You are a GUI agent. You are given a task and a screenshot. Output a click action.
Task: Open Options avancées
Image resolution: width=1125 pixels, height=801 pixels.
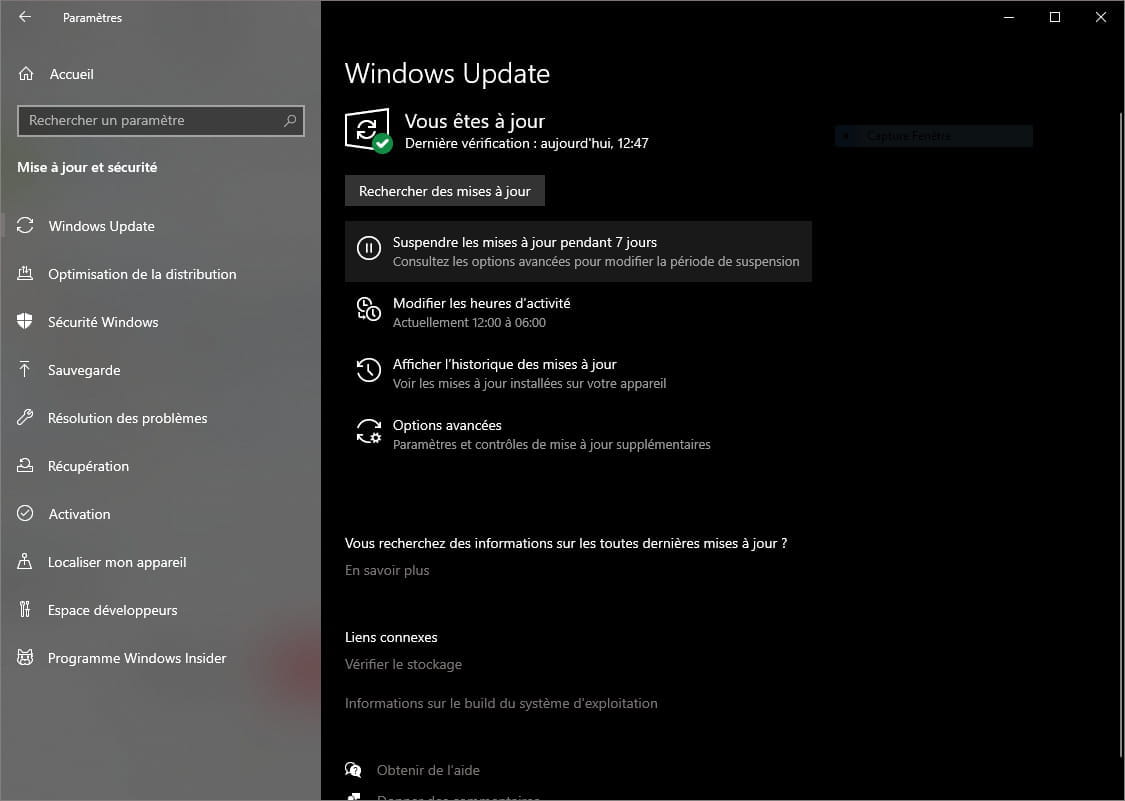pyautogui.click(x=578, y=434)
